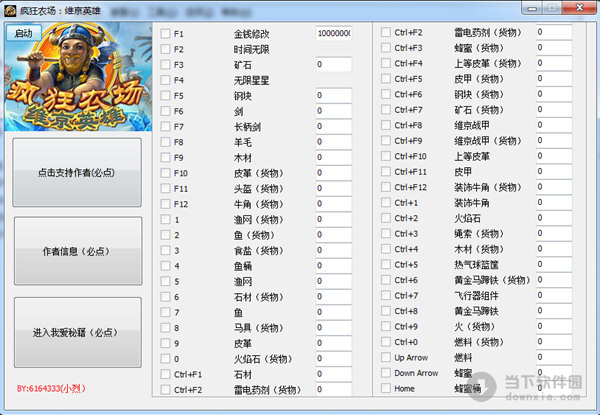Check the F6 剑 checkbox
This screenshot has height=415, width=600.
[165, 111]
